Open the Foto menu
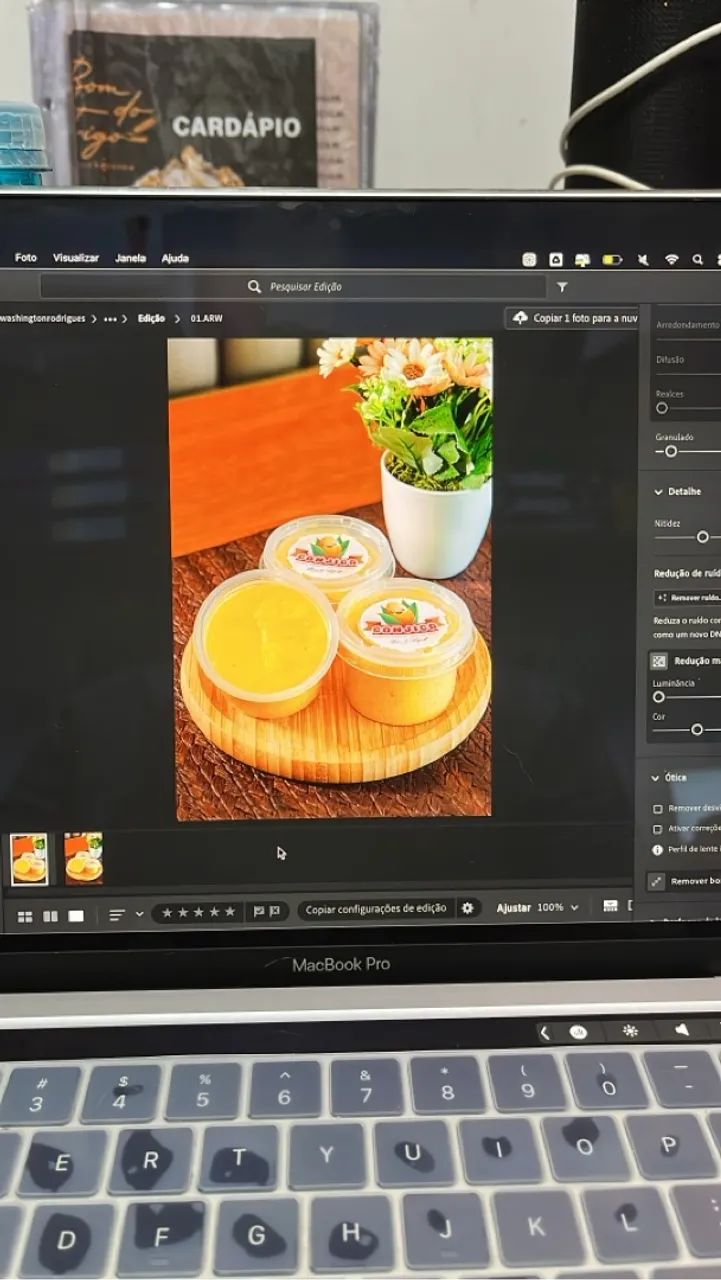721x1280 pixels. point(26,258)
